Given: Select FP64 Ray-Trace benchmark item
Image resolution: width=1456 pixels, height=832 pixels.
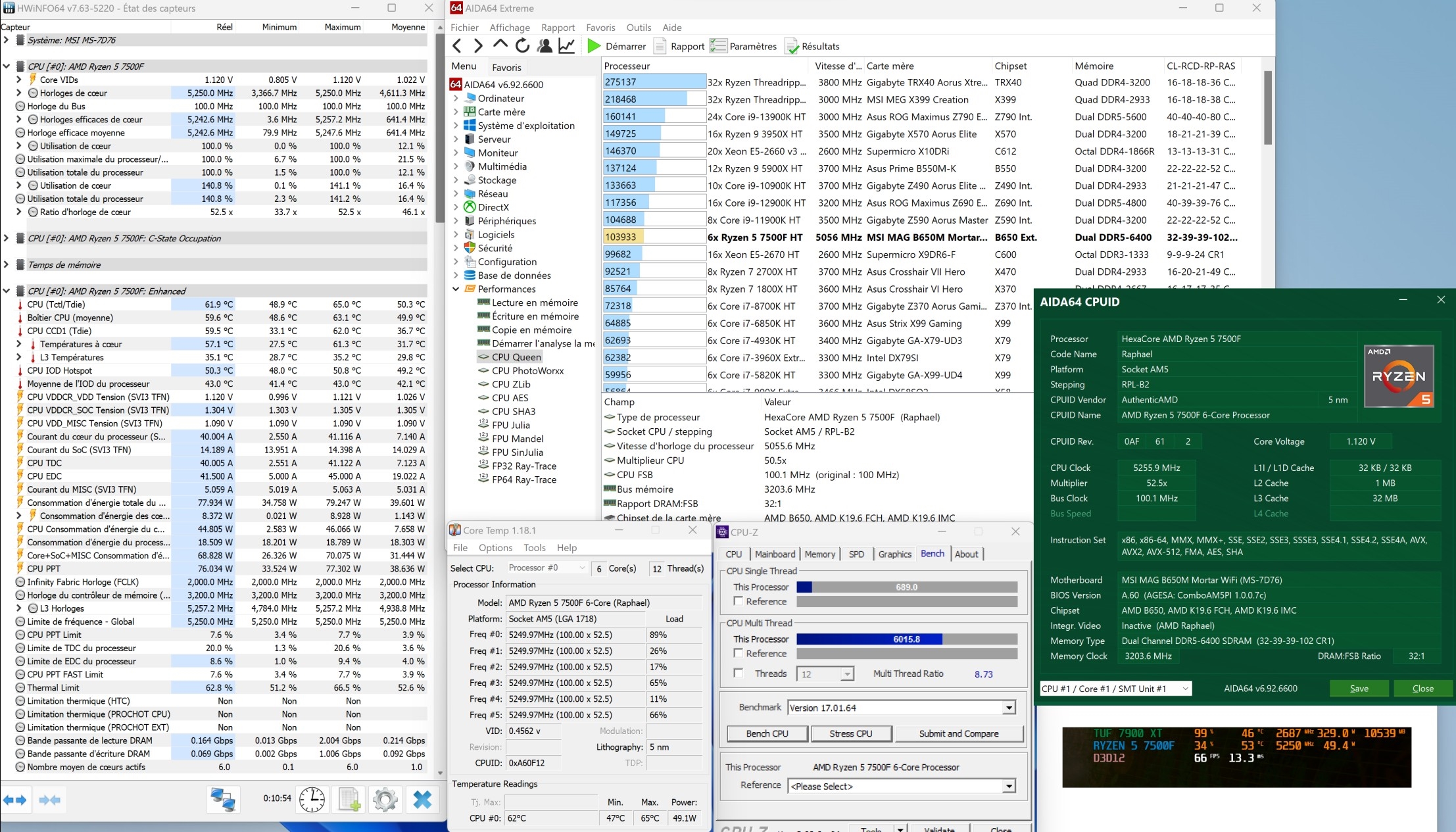Looking at the screenshot, I should (523, 479).
